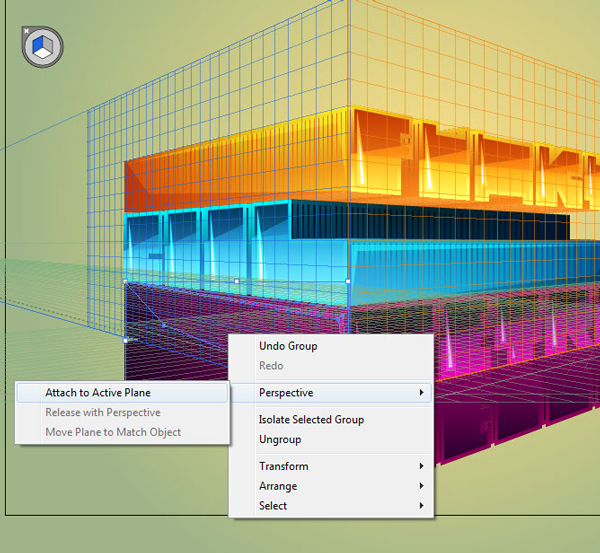Expand the arrow beside Arrange
600x553 pixels.
(421, 486)
